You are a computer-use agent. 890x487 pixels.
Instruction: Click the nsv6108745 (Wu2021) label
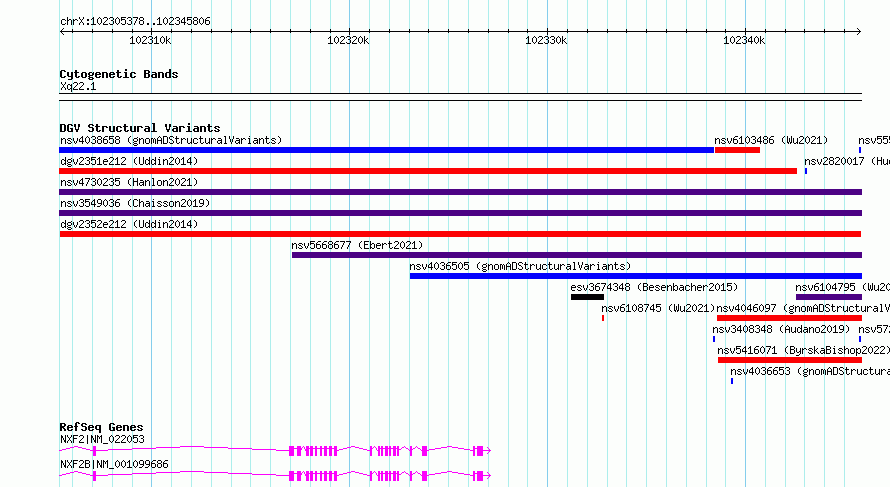[658, 308]
